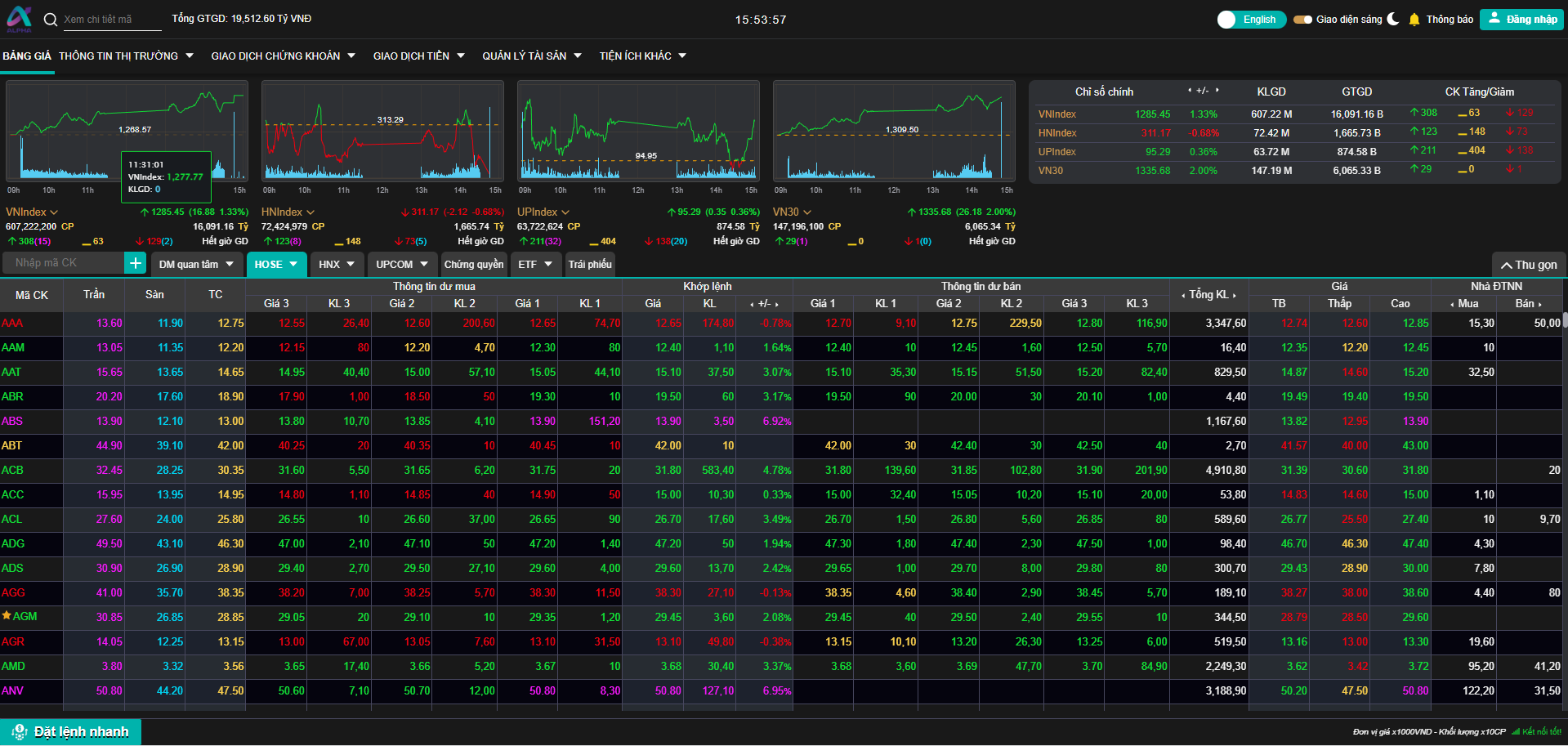Open the ABT stock symbol

pyautogui.click(x=11, y=445)
